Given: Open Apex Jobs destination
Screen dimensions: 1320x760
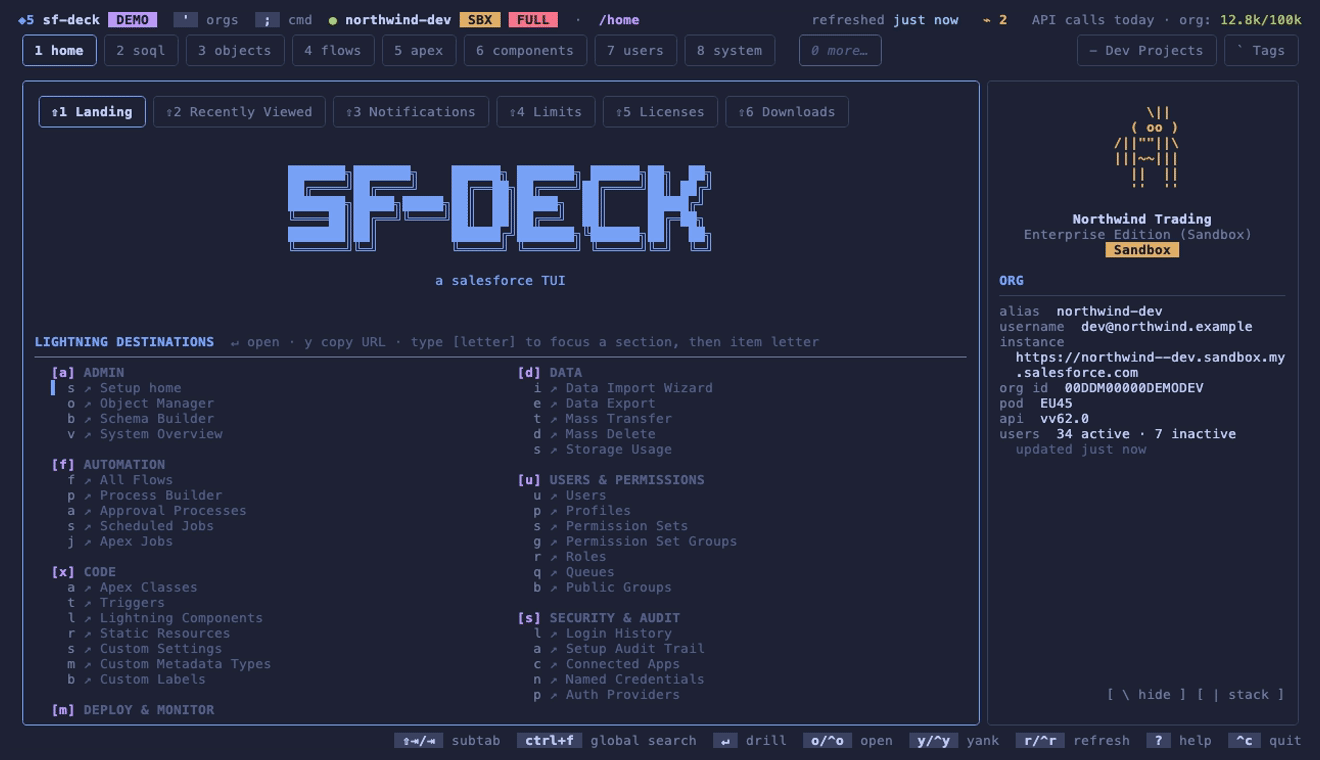Looking at the screenshot, I should [x=120, y=542].
